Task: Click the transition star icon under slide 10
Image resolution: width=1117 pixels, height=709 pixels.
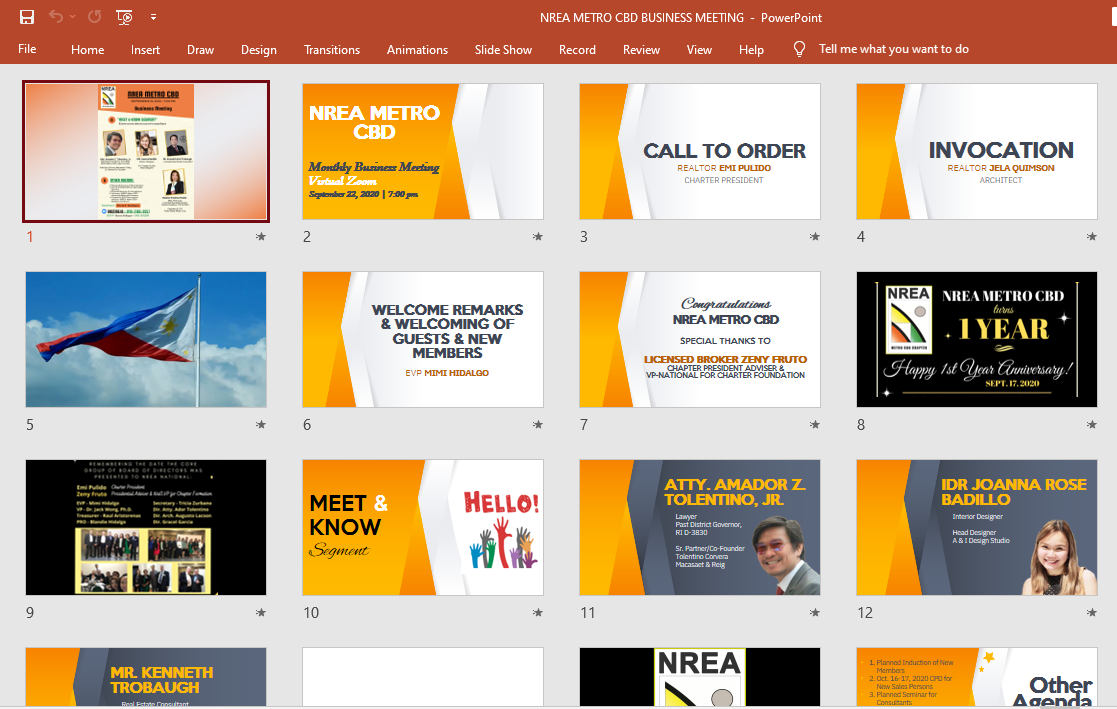Action: [x=538, y=613]
